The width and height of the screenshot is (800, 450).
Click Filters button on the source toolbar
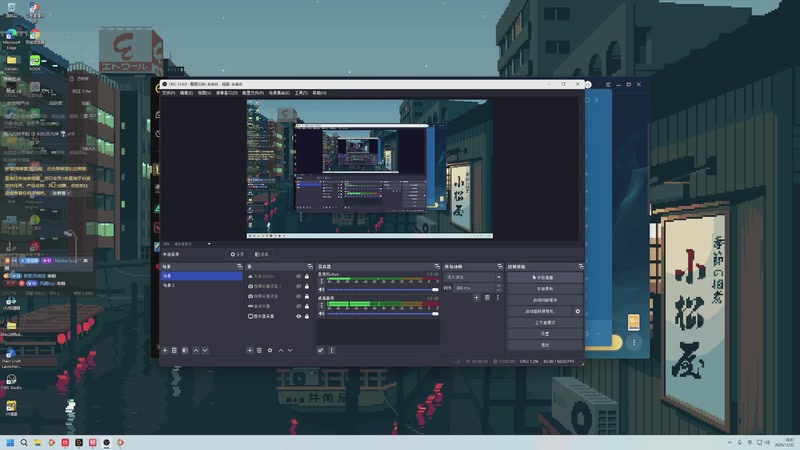tap(261, 254)
